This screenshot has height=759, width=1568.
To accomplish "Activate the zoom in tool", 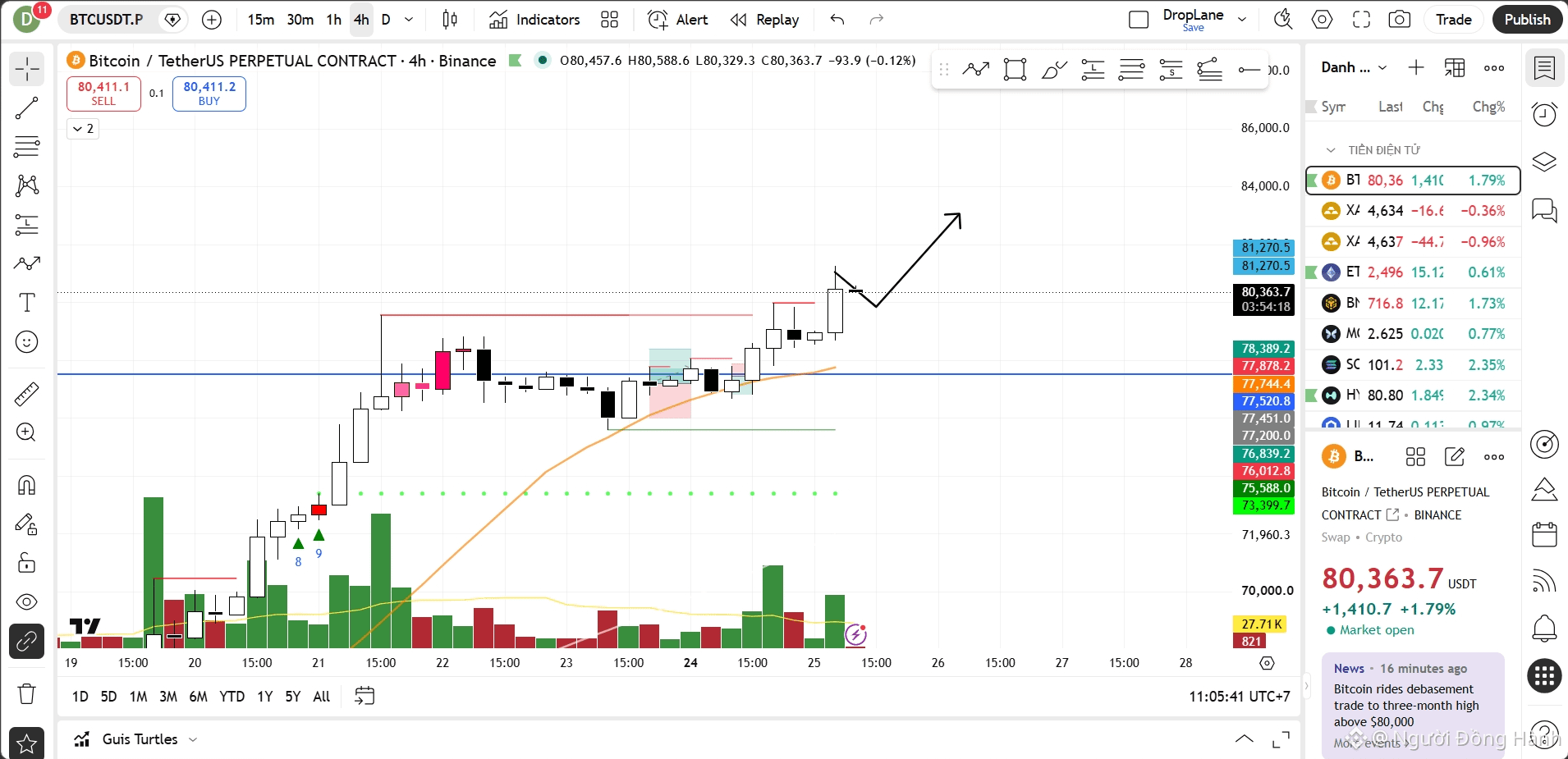I will (27, 432).
